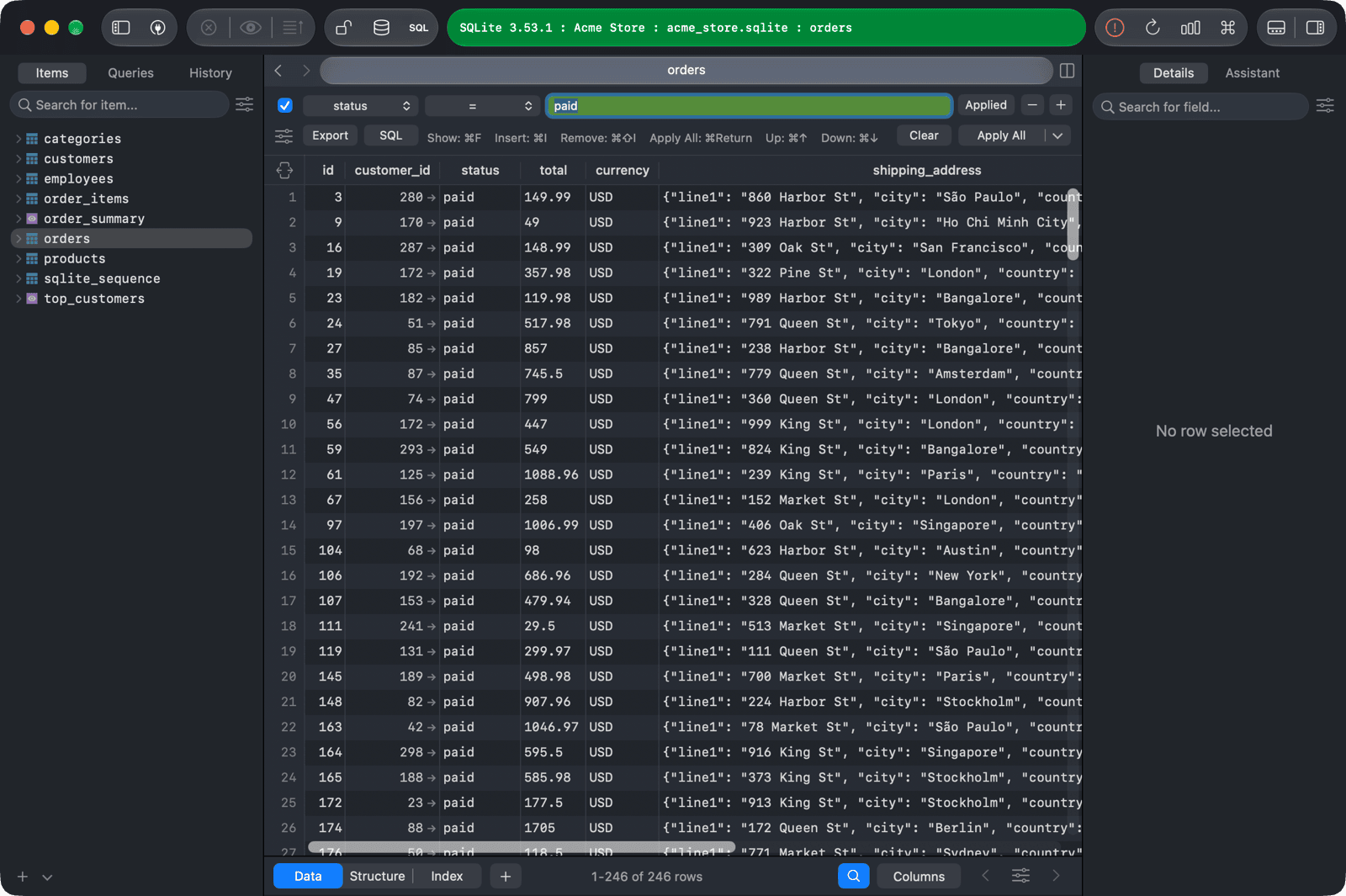Image resolution: width=1346 pixels, height=896 pixels.
Task: Open filter settings sliders icon beside Export
Action: [284, 135]
